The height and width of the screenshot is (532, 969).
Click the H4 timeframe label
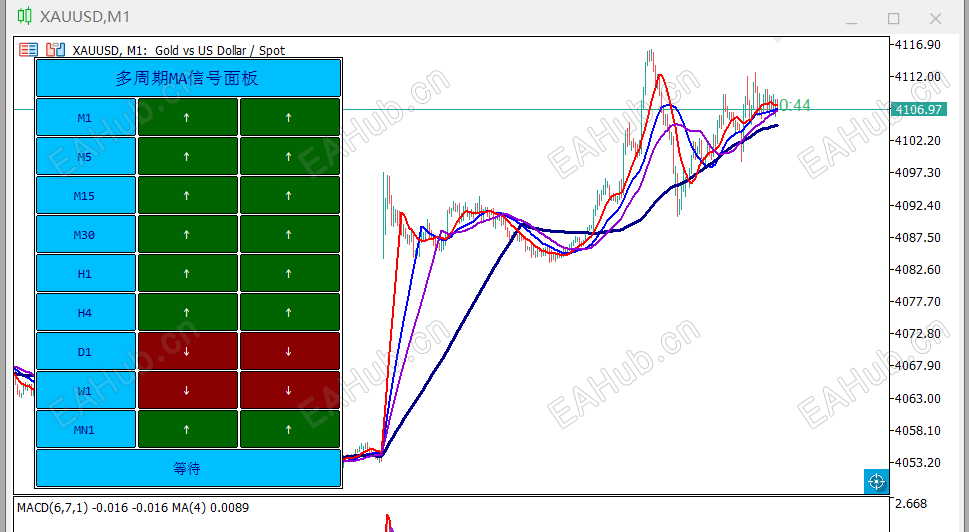tap(85, 312)
